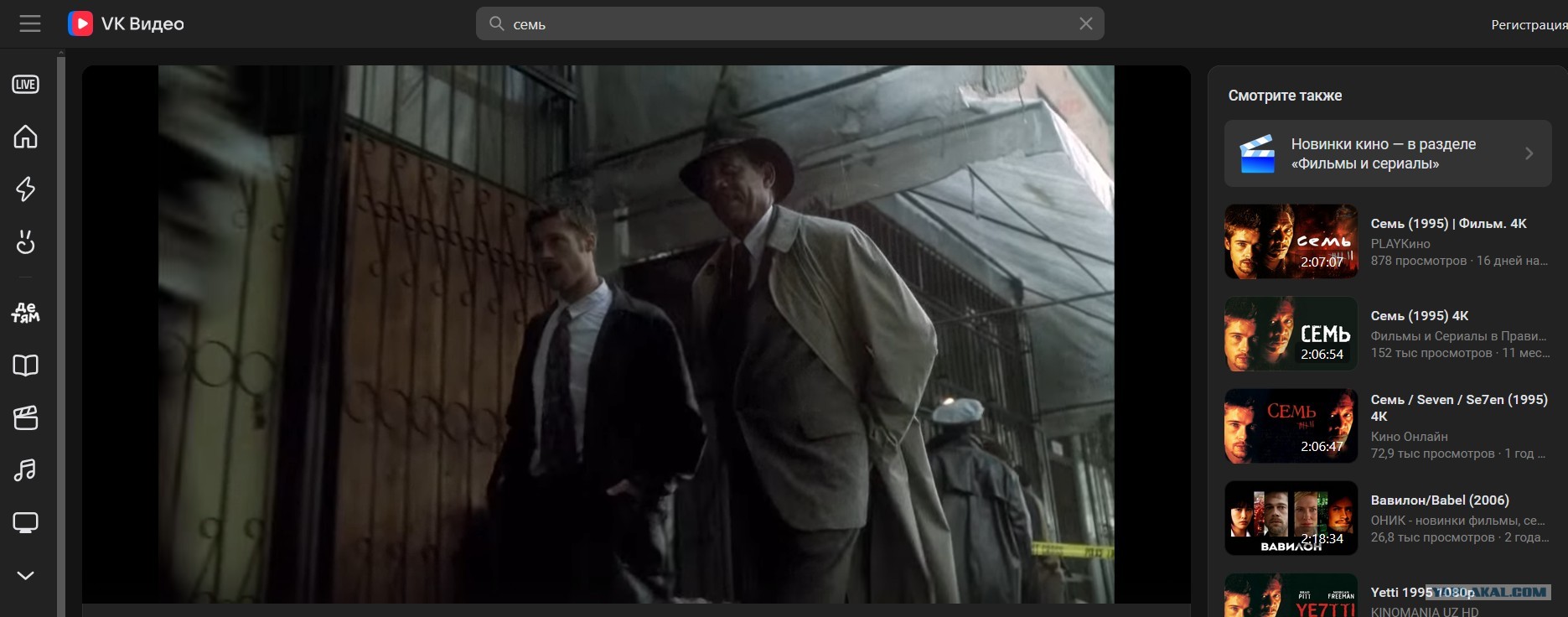Focus the search field containing "семь"

click(x=789, y=24)
